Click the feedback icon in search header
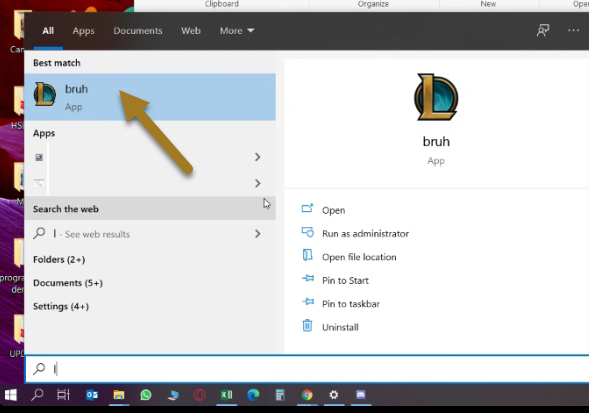589x413 pixels. [543, 30]
